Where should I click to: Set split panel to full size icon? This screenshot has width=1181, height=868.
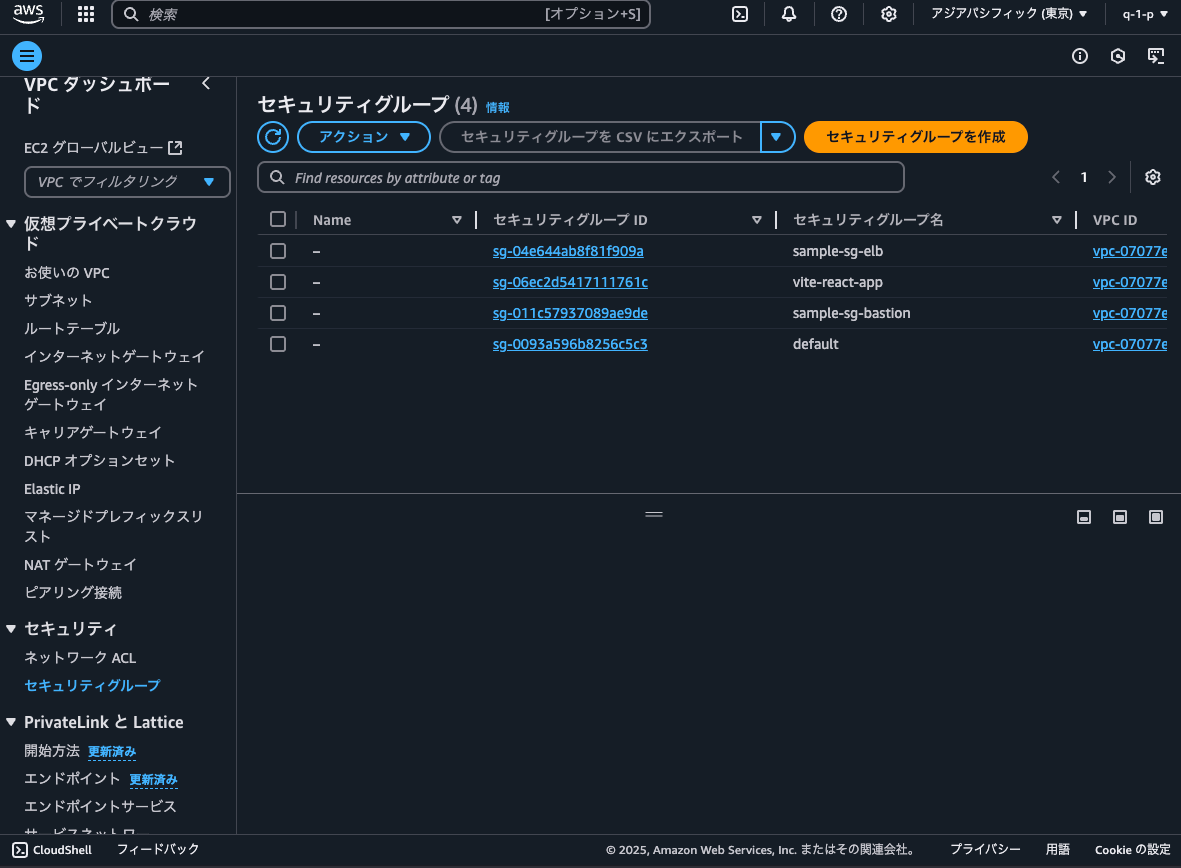click(x=1156, y=517)
